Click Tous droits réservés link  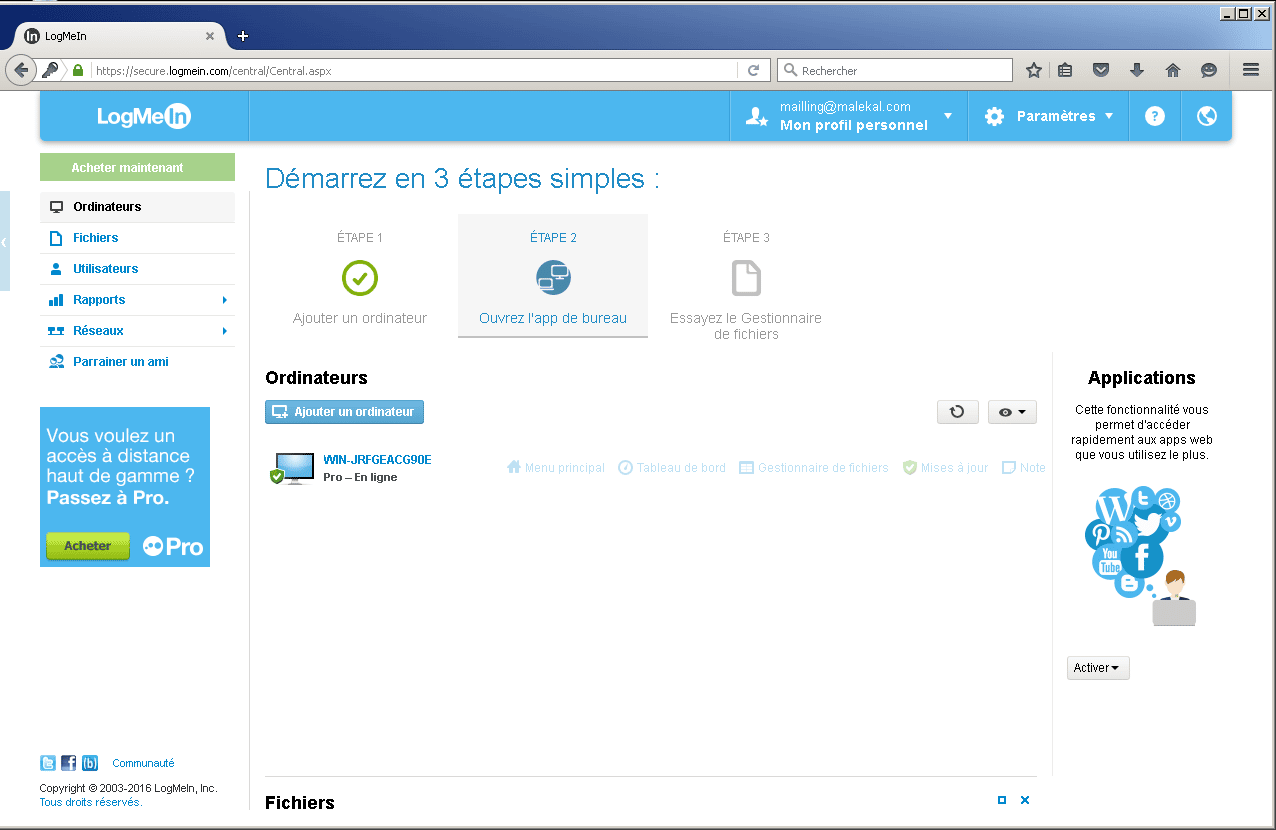pyautogui.click(x=91, y=802)
